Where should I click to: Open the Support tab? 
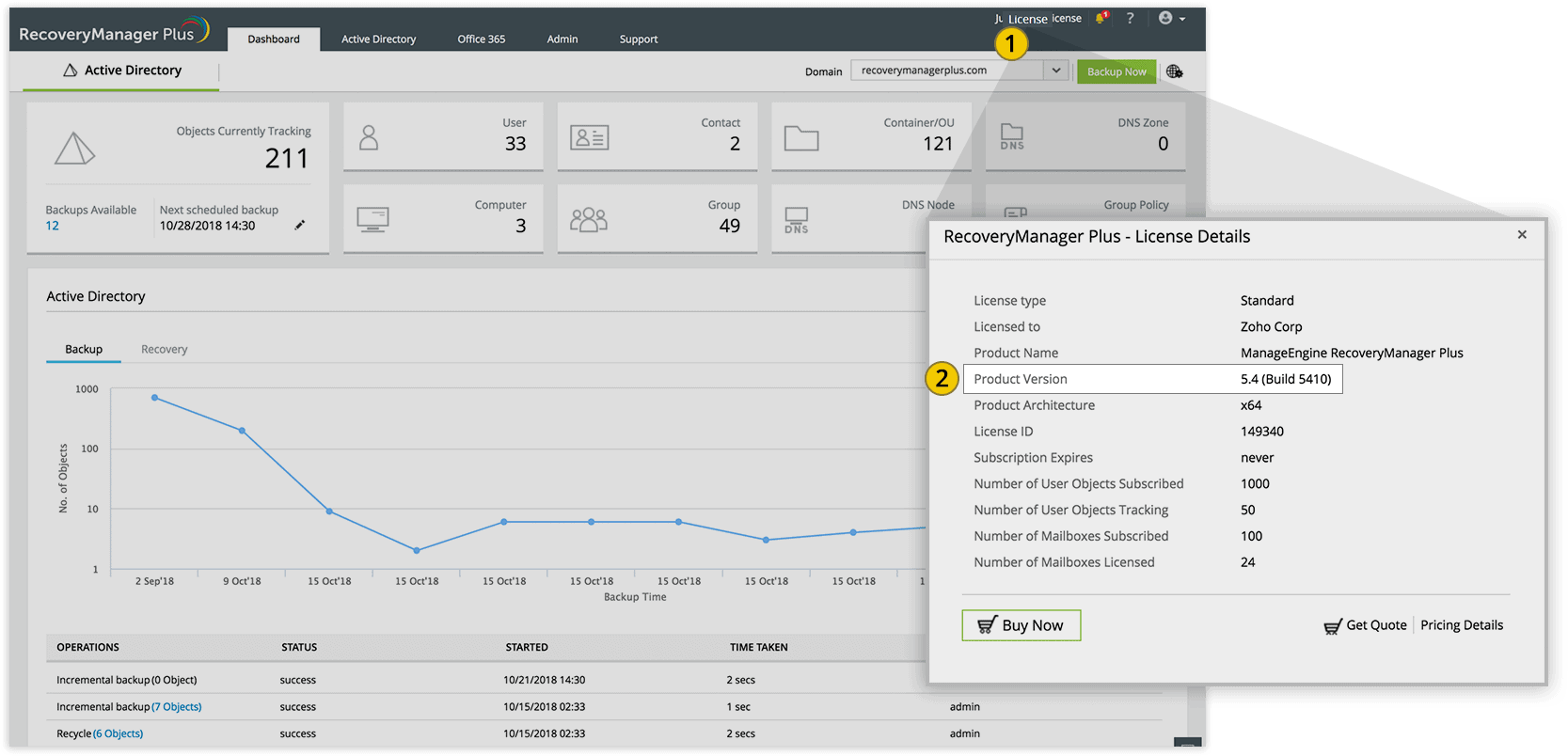tap(639, 39)
